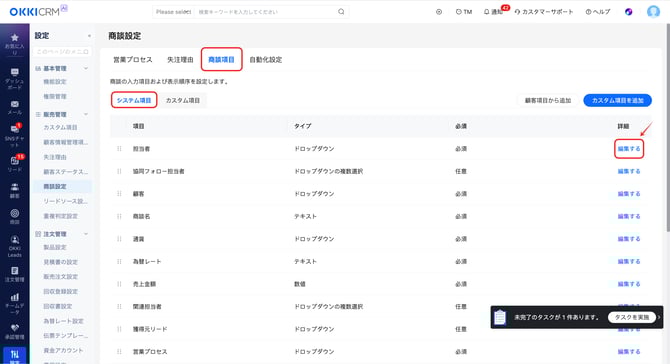Open the 注文管理 sidebar icon
Viewport: 670px width, 364px height.
15,274
